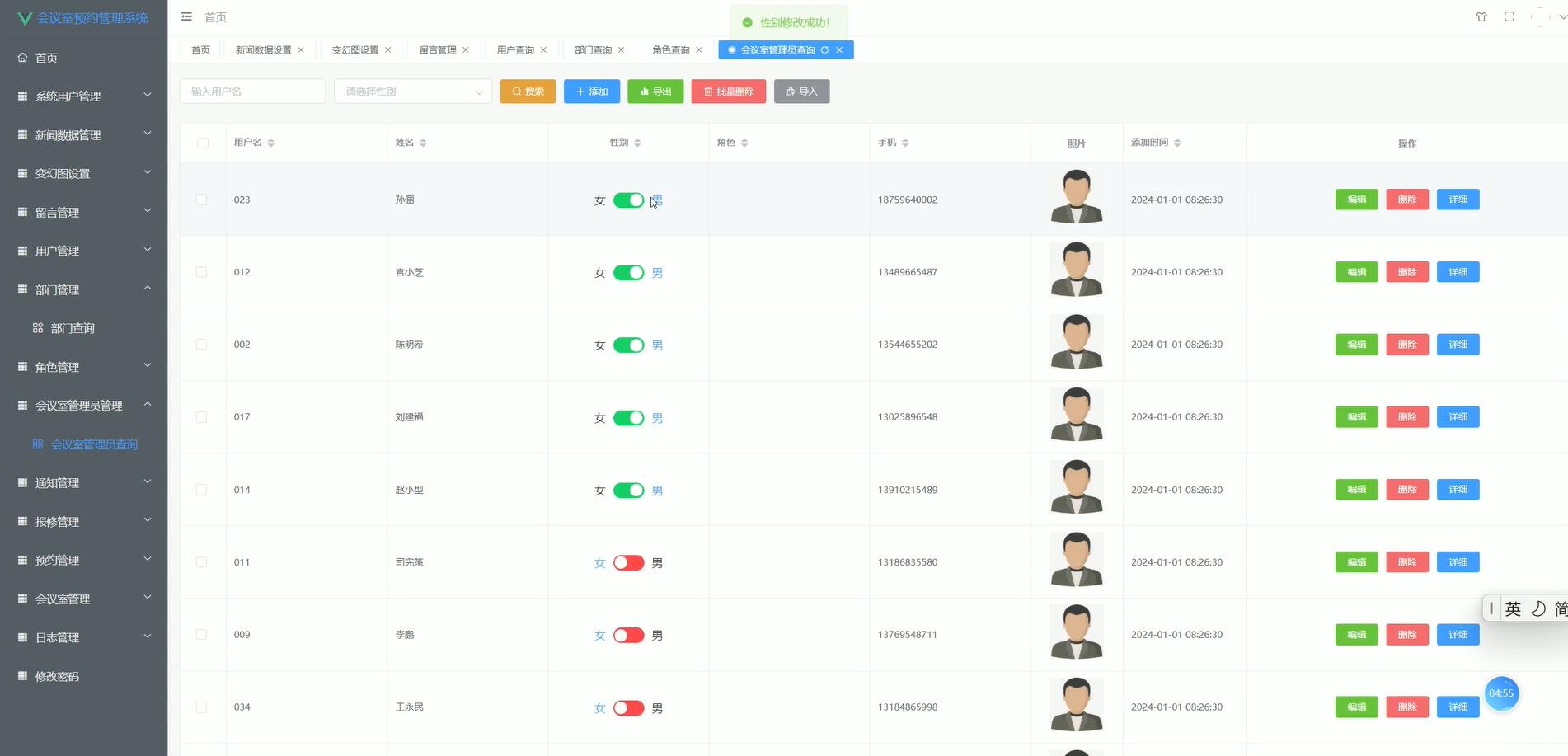1568x756 pixels.
Task: Open the theme/skin shirt icon at top right
Action: (x=1481, y=16)
